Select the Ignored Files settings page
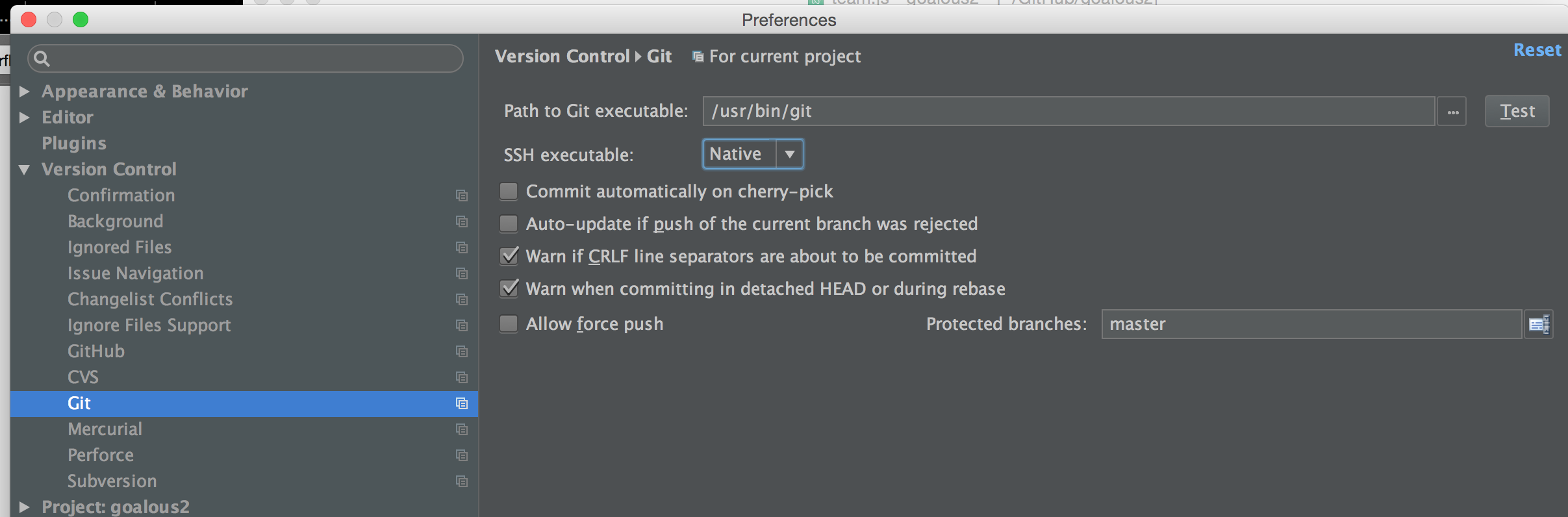Screen dimensions: 1568x517 pyautogui.click(x=120, y=247)
